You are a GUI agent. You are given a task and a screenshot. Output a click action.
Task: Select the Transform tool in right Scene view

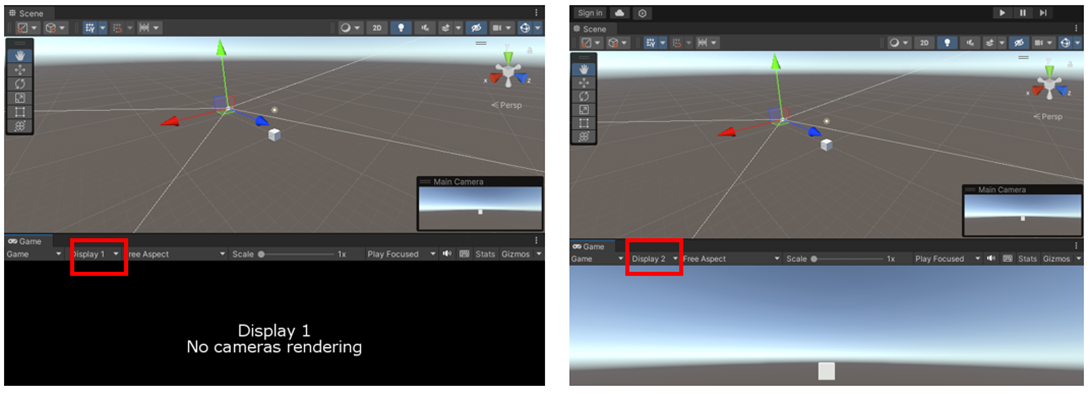pyautogui.click(x=584, y=137)
